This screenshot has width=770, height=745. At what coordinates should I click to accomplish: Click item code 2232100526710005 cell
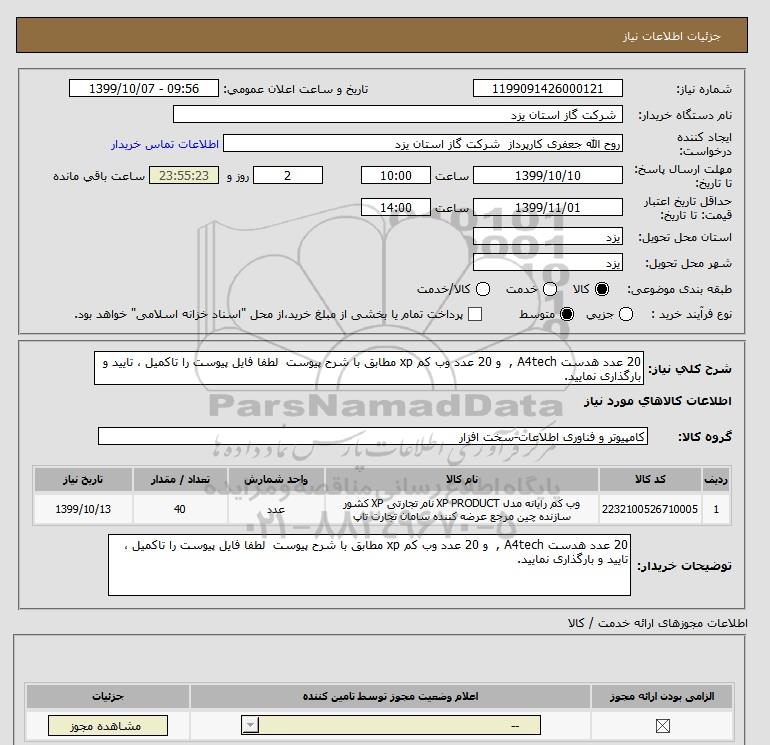pyautogui.click(x=650, y=509)
